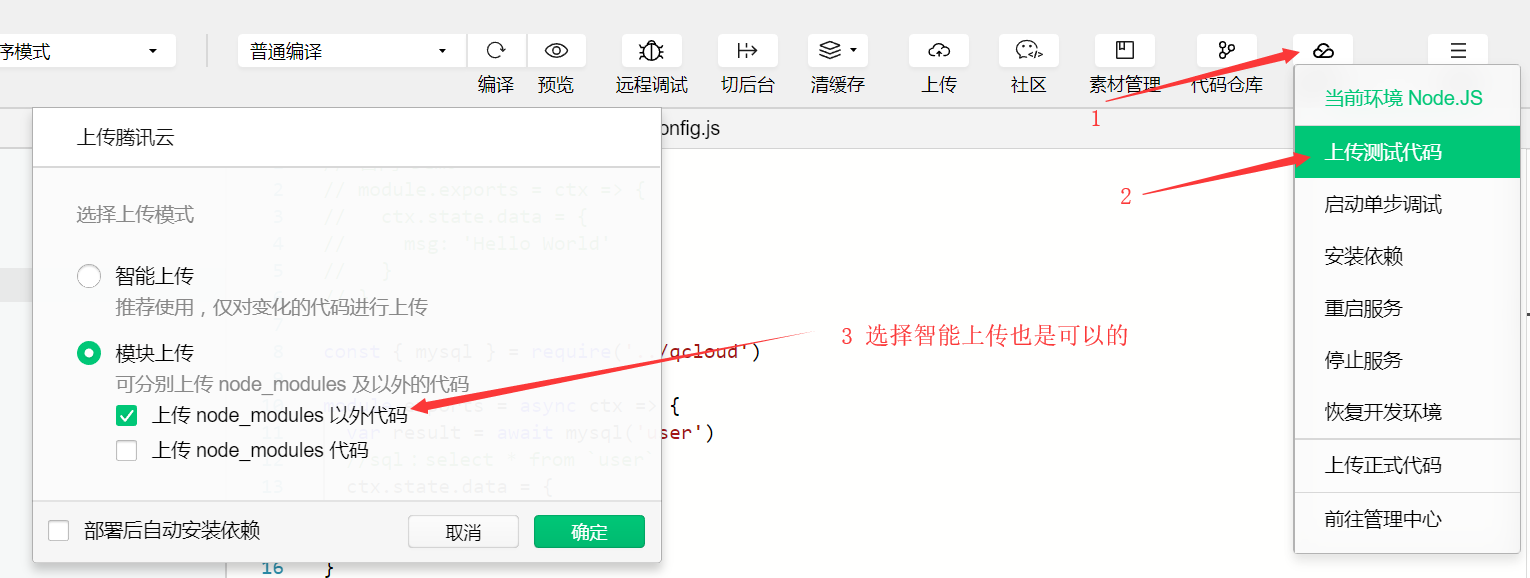Enable 部署后自动安装依赖 checkbox
The height and width of the screenshot is (578, 1530).
59,531
